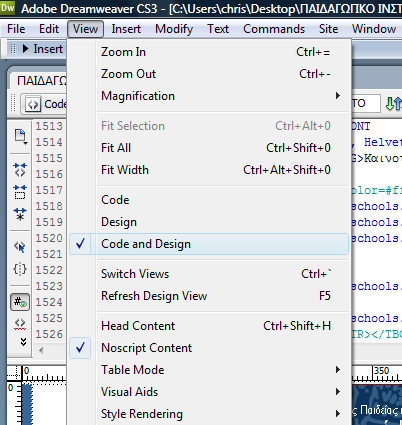Click the file management arrows icon

point(393,104)
